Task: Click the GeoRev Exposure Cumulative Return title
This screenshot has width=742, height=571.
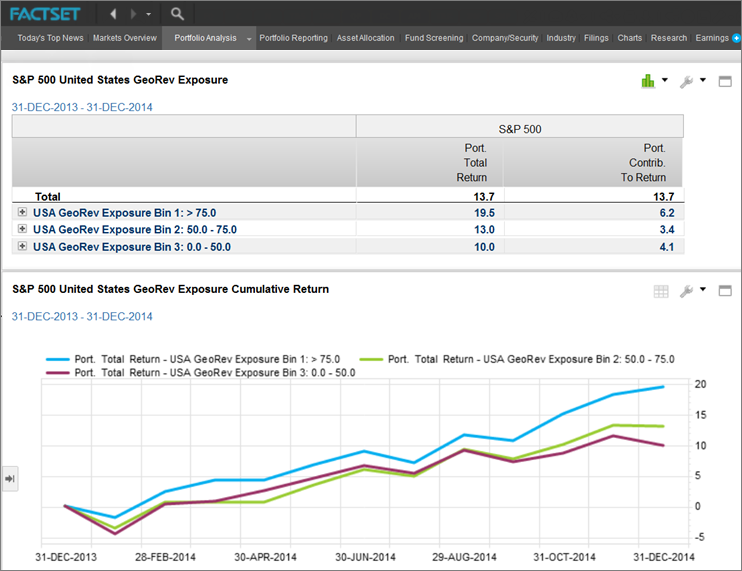Action: pos(170,289)
